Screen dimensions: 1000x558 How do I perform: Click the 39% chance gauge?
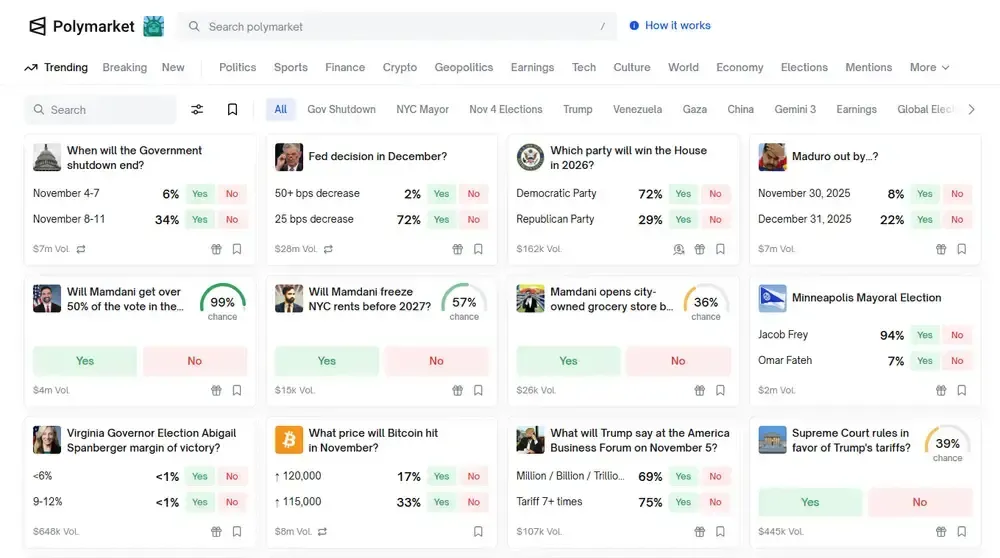pos(948,444)
